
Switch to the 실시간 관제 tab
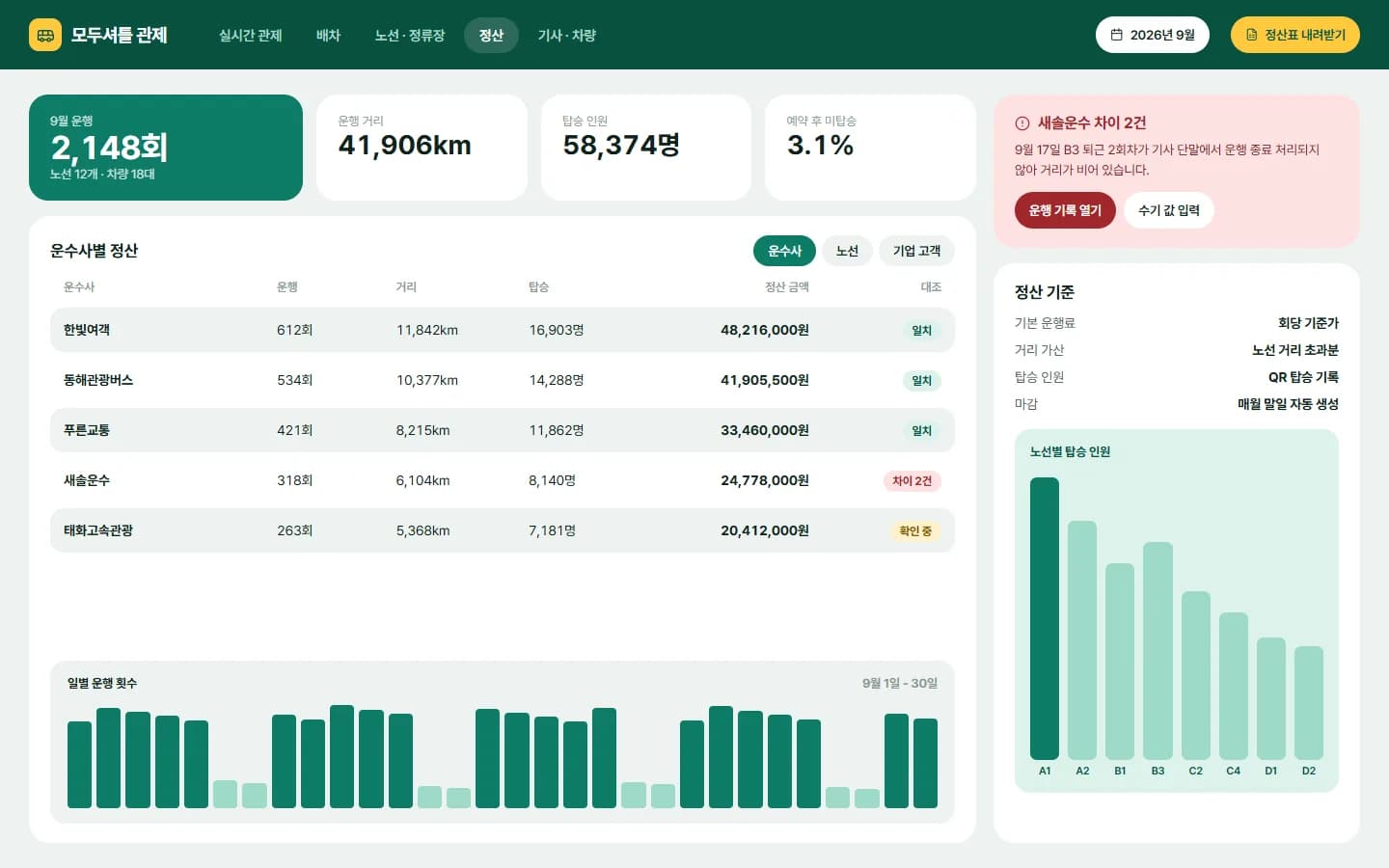[x=251, y=35]
